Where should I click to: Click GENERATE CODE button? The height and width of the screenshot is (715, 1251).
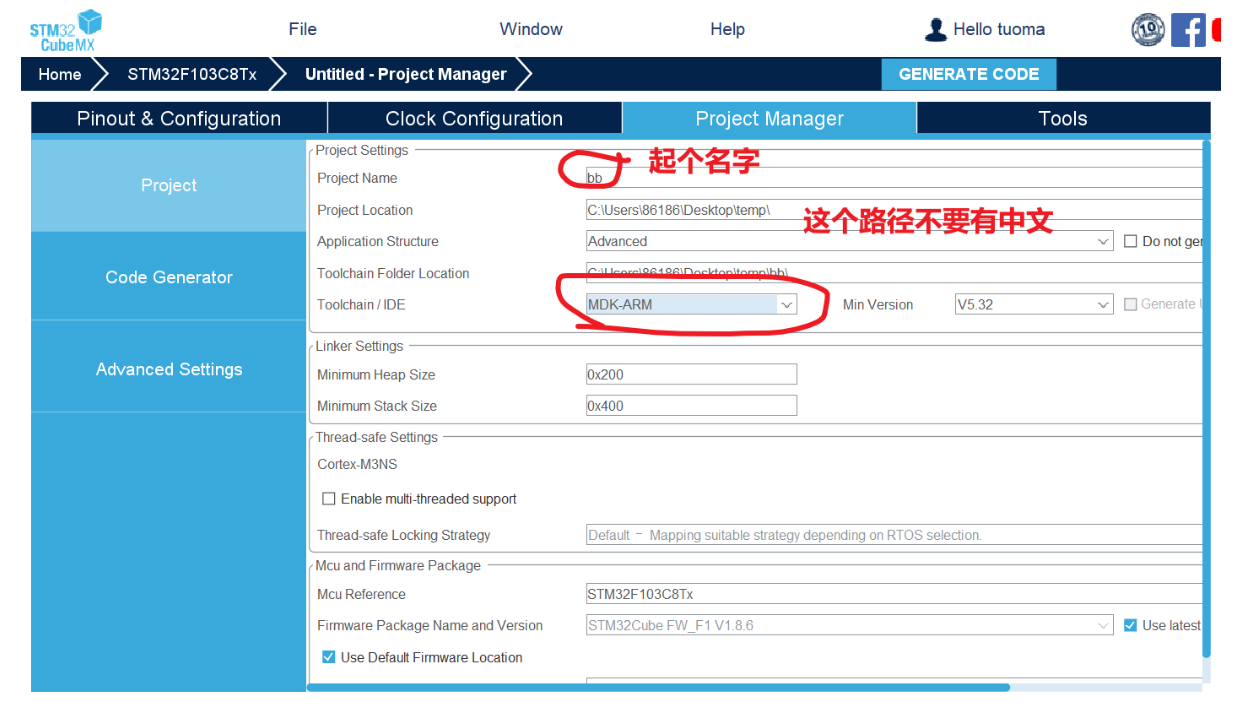click(x=968, y=74)
